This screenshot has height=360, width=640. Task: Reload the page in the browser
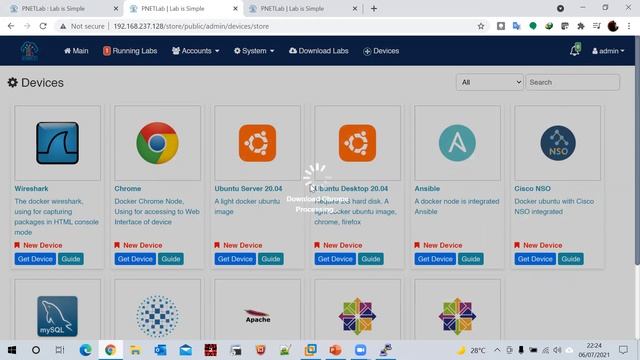(x=43, y=26)
